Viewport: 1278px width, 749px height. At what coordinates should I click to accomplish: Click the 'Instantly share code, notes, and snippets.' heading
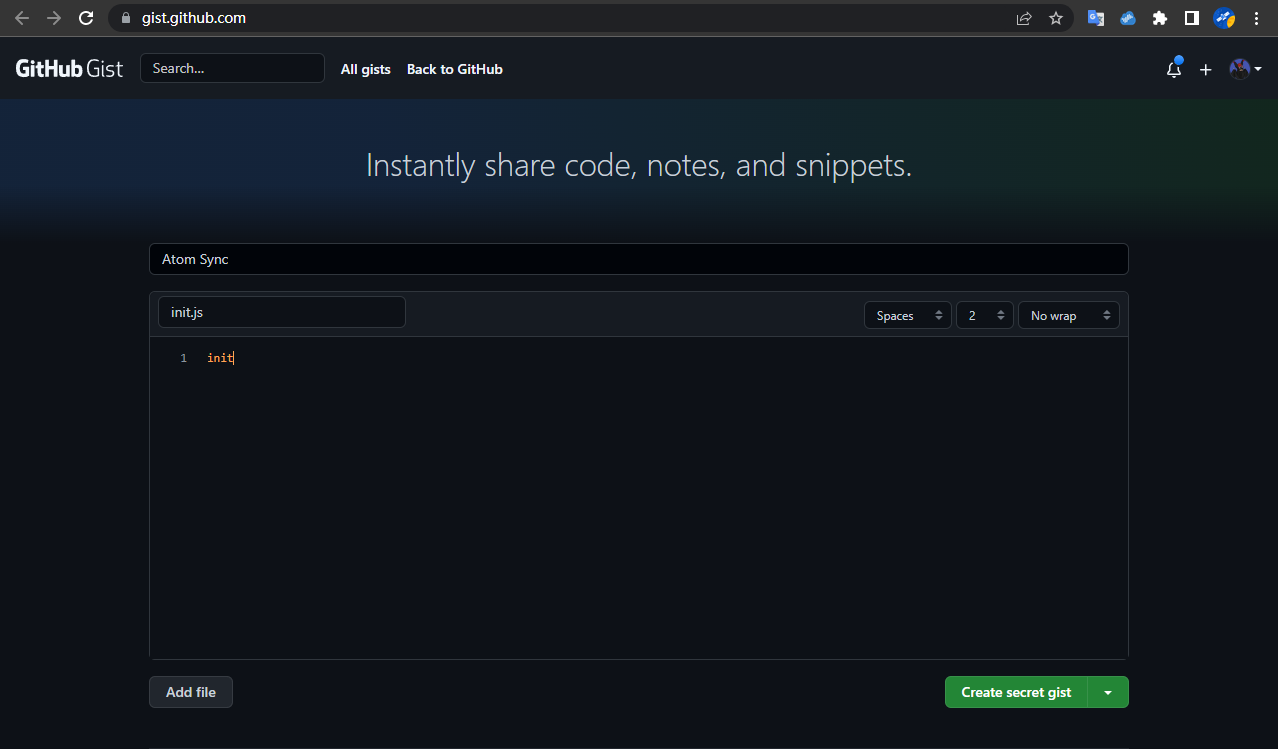point(639,165)
